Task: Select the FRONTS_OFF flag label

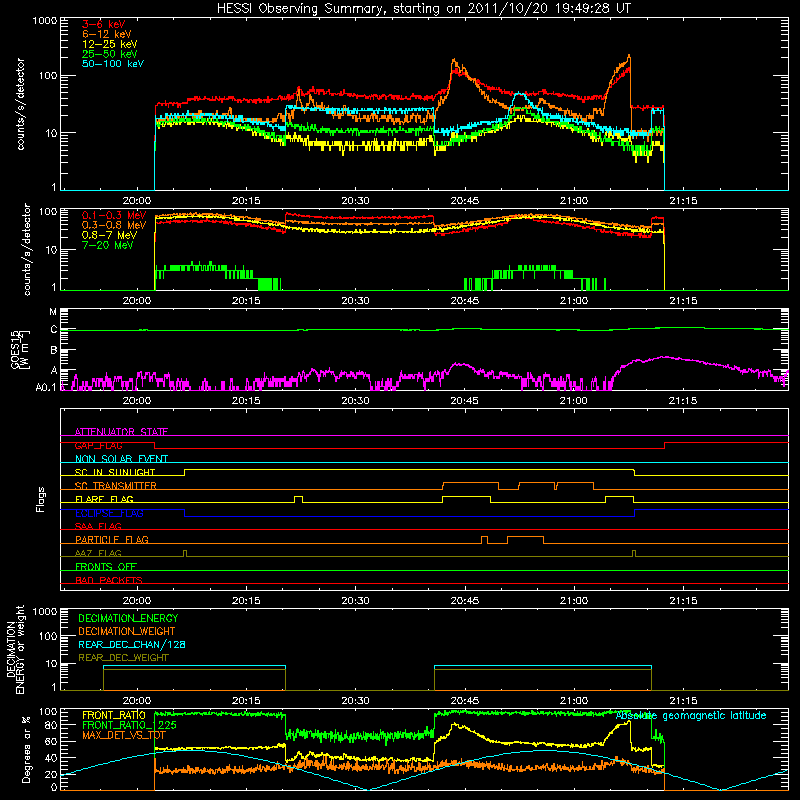Action: click(106, 566)
